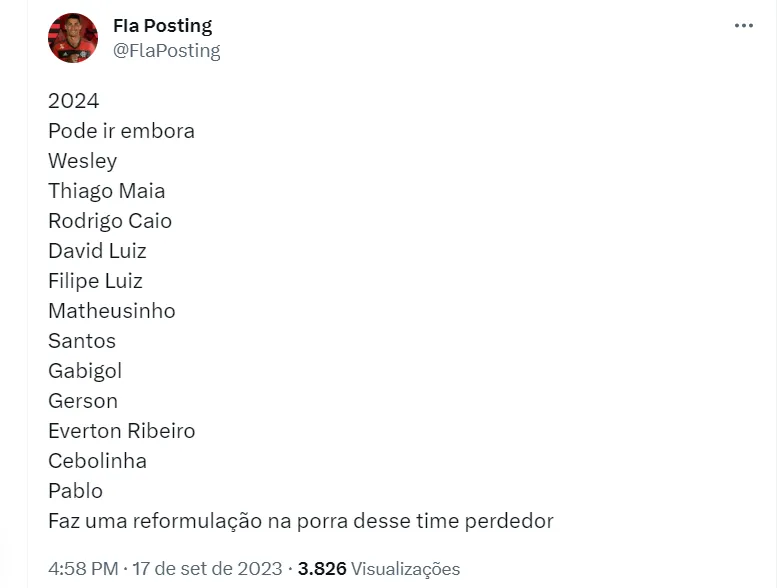
Task: Open the 3.826 Visualizações view count
Action: coord(379,569)
